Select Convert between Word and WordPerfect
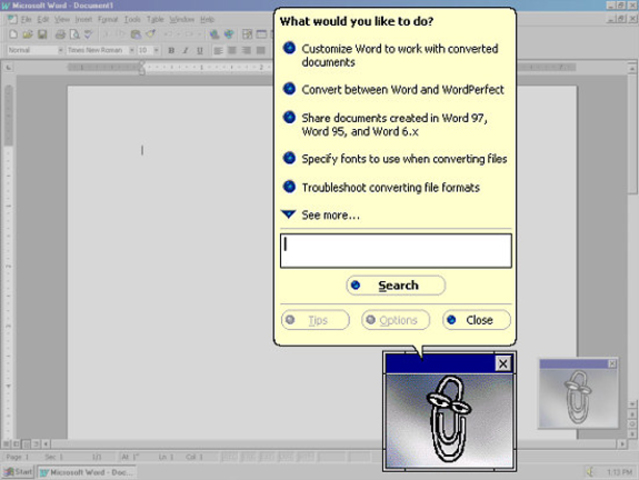Image resolution: width=639 pixels, height=480 pixels. 393,89
